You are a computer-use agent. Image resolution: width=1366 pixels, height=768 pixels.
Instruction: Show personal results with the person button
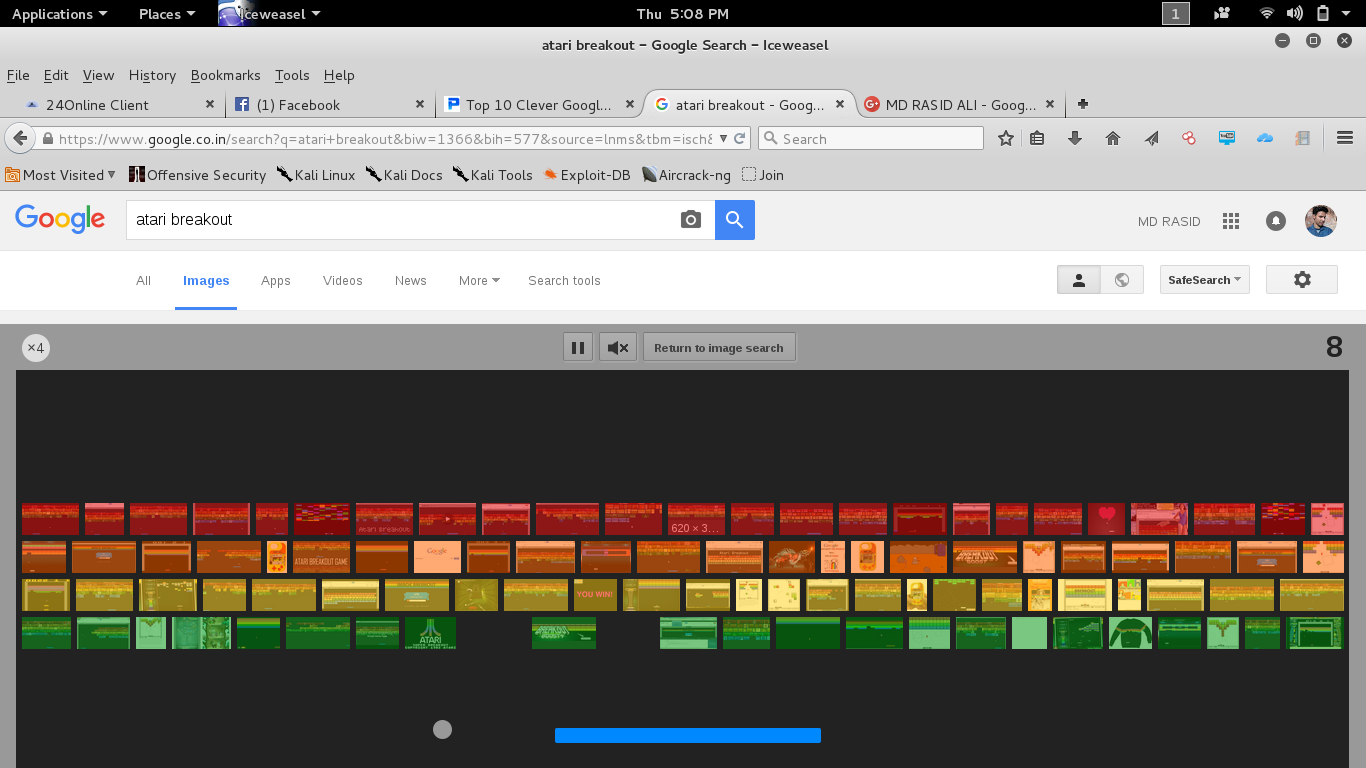click(1079, 280)
